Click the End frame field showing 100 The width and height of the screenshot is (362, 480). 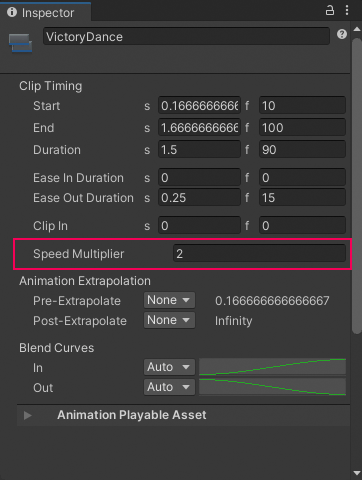[302, 127]
